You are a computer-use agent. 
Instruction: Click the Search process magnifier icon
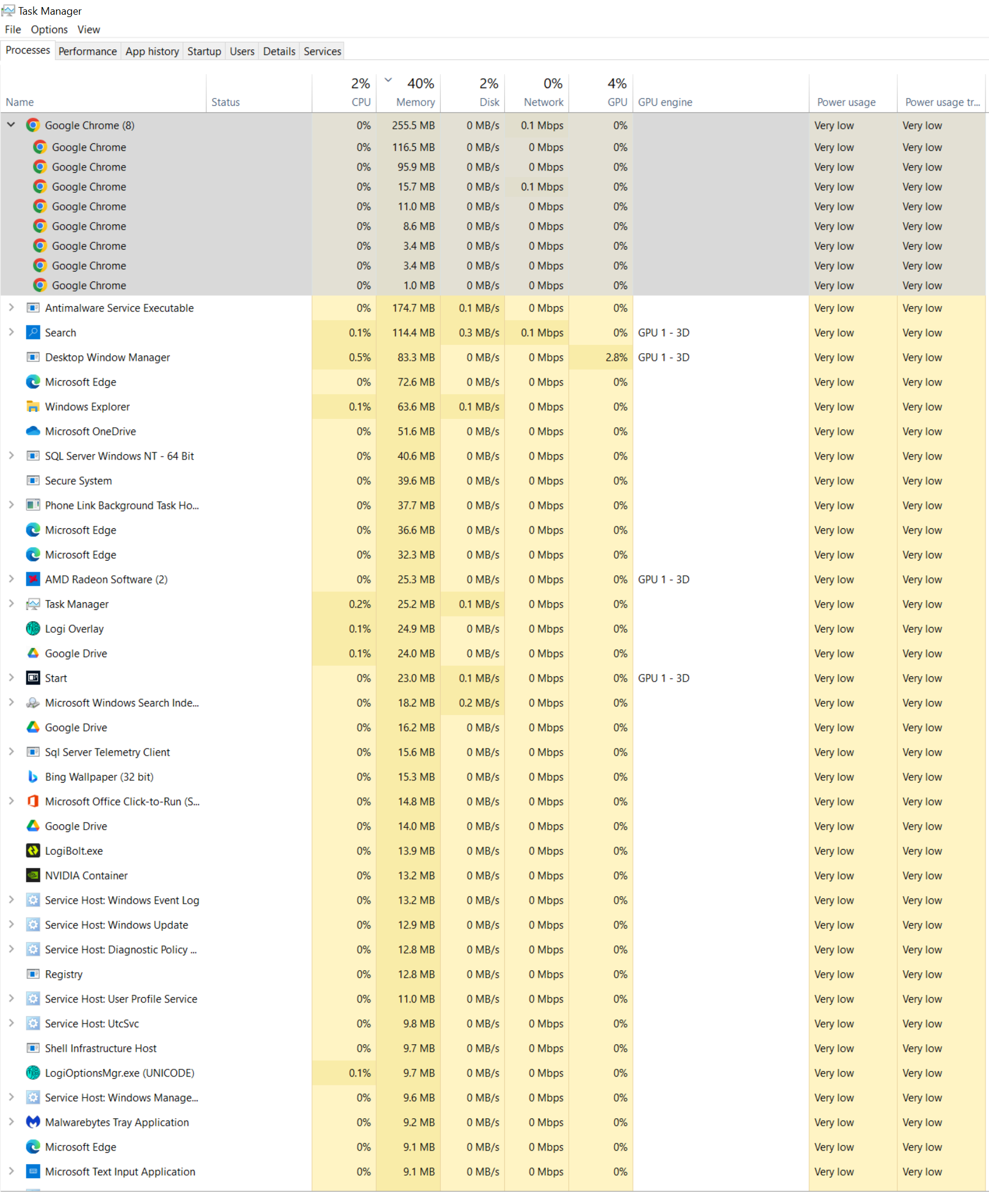pos(33,333)
